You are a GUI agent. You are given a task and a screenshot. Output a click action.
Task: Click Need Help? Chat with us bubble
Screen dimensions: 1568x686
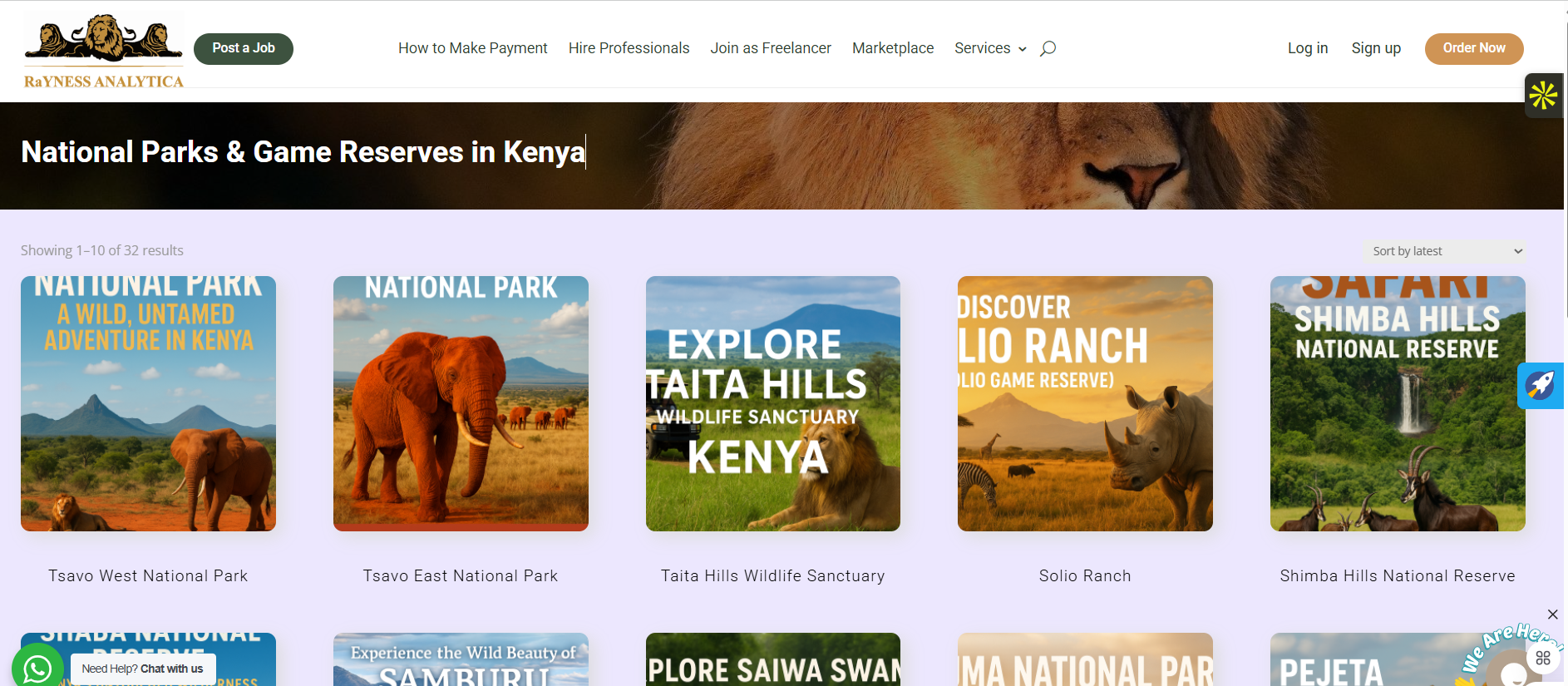click(x=142, y=669)
